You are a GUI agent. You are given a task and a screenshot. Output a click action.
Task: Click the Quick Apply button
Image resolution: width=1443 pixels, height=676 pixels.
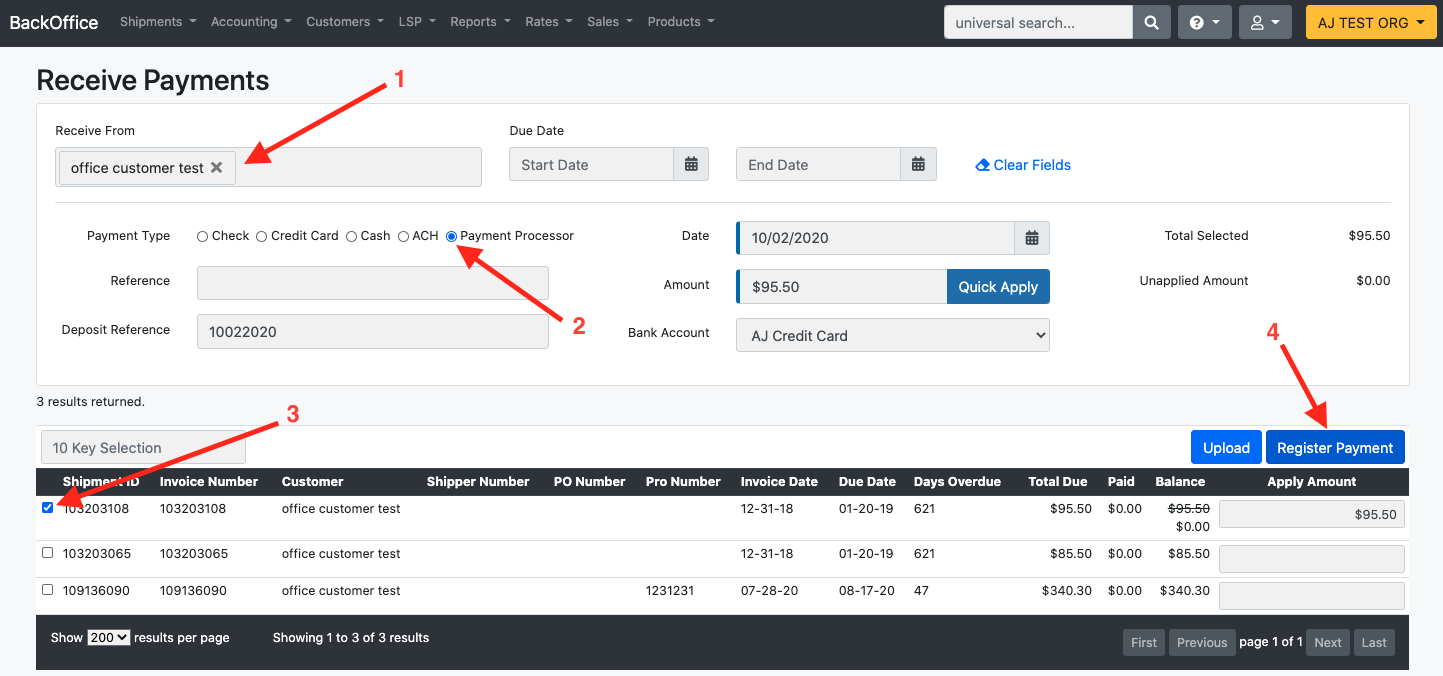click(x=997, y=286)
